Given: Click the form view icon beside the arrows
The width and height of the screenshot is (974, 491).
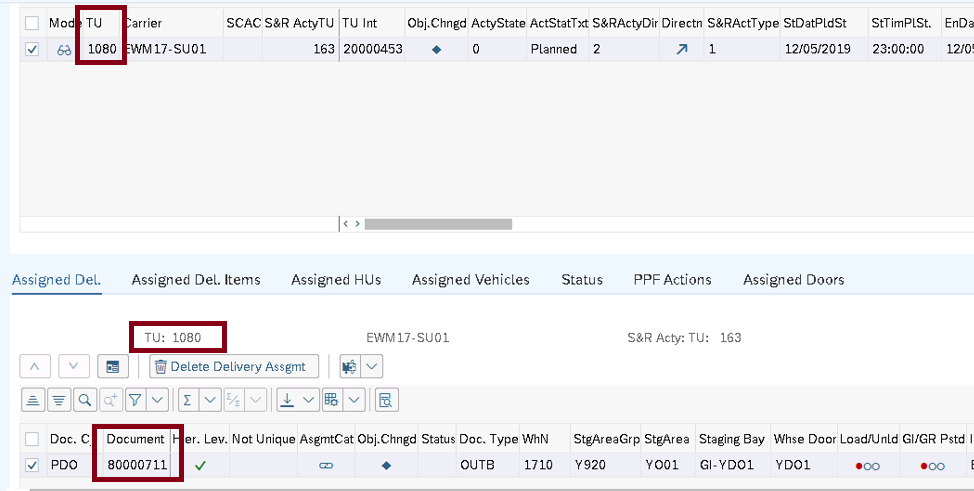Looking at the screenshot, I should [x=113, y=367].
